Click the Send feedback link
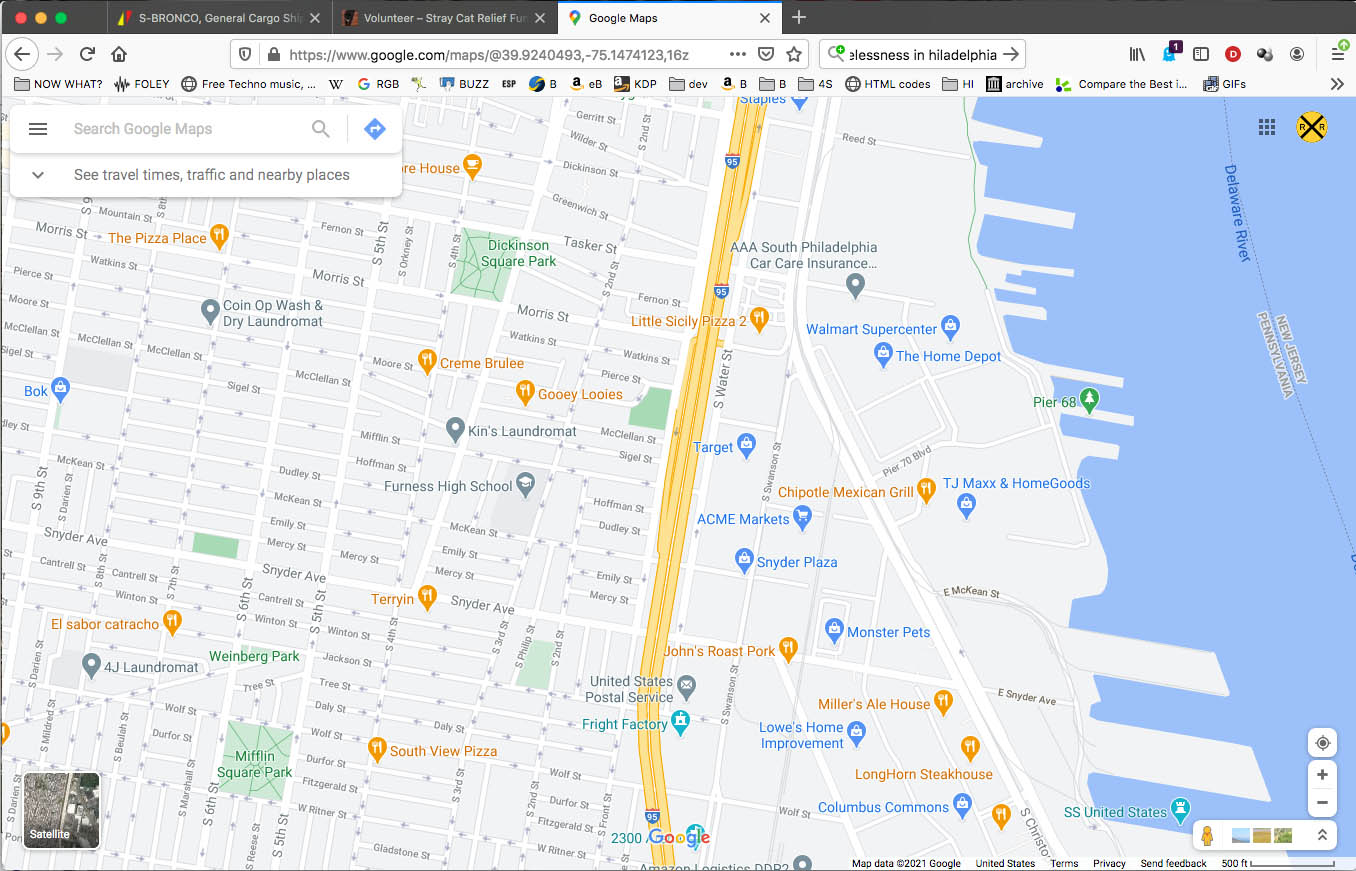Viewport: 1356px width, 871px height. [x=1174, y=863]
